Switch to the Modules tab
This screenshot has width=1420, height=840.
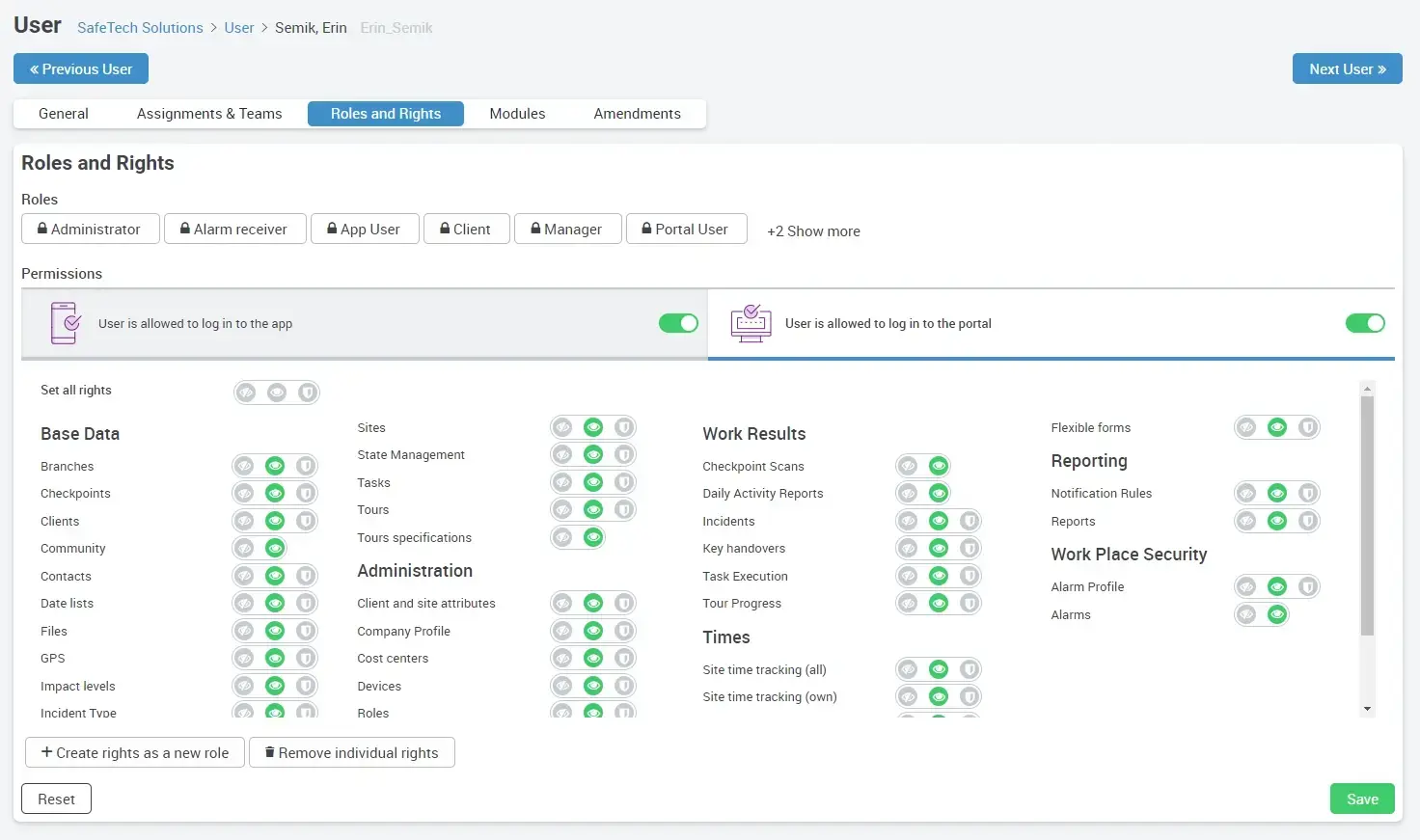pos(517,114)
